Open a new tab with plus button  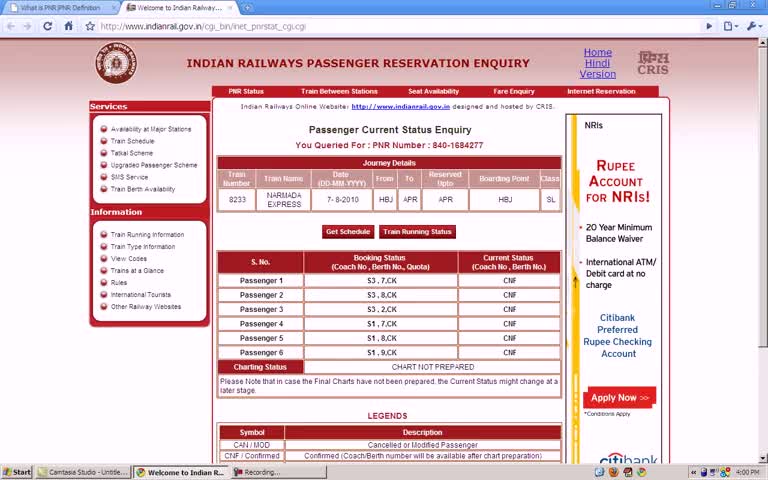248,8
